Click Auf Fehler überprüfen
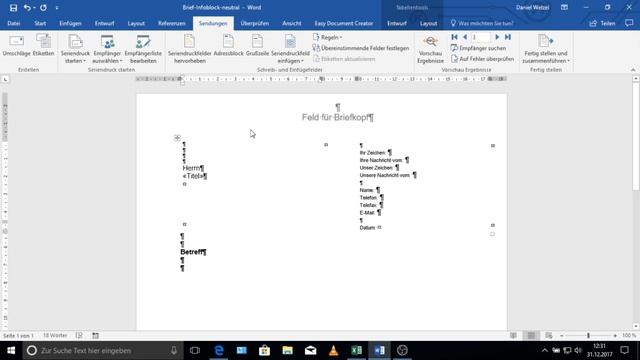Viewport: 640px width, 360px height. point(482,59)
